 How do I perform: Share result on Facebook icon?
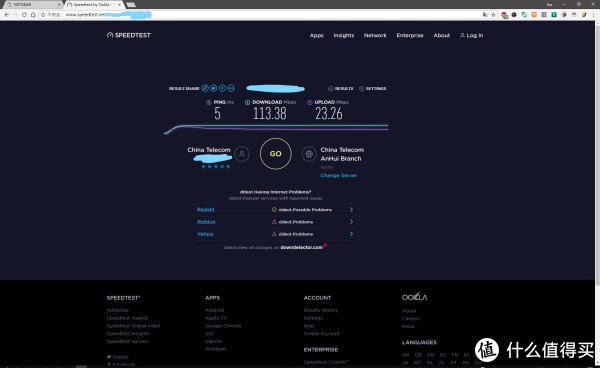(x=222, y=88)
